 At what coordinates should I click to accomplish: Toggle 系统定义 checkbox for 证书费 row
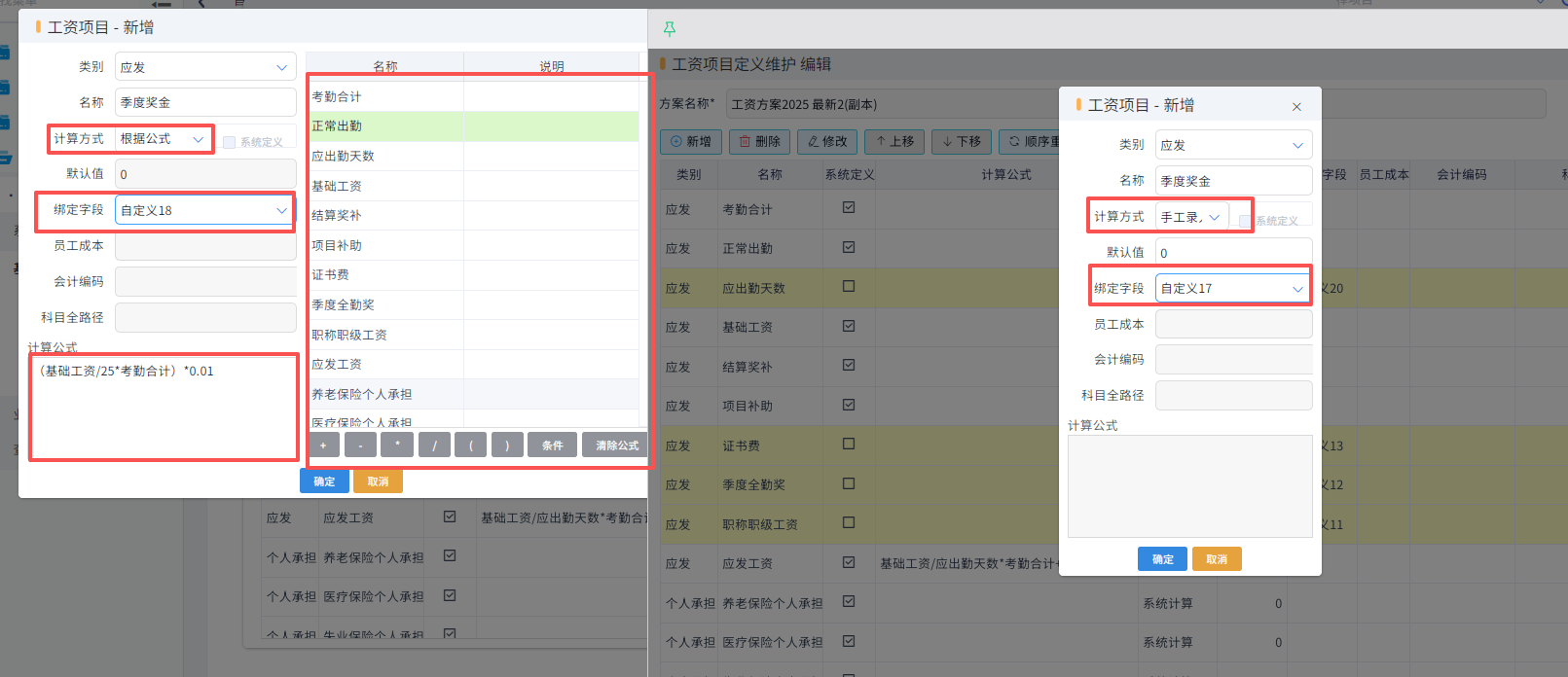tap(849, 444)
